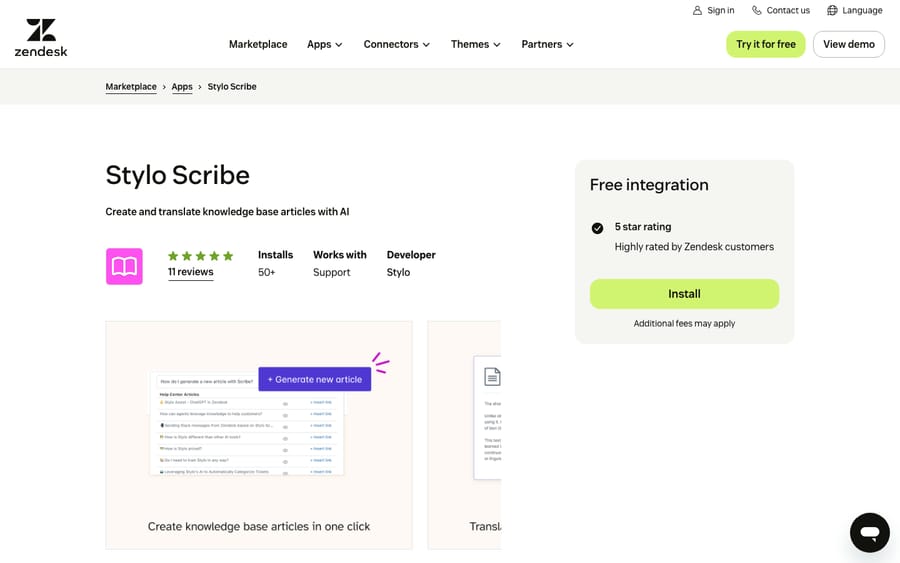
Task: Click the document icon in second screenshot
Action: 492,376
